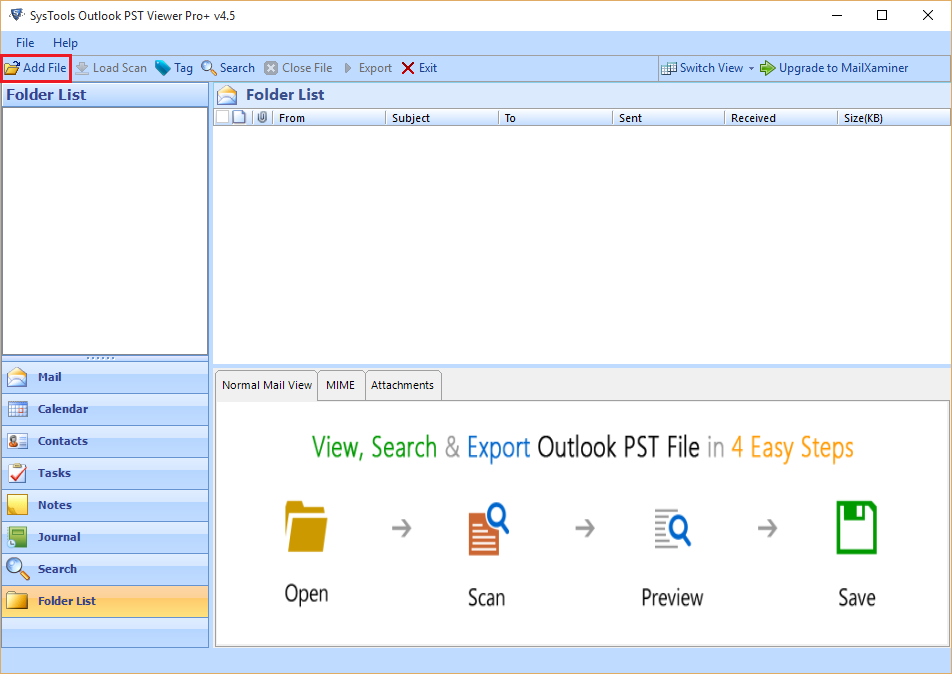Screen dimensions: 952x674
Task: Open the Help menu
Action: (65, 43)
